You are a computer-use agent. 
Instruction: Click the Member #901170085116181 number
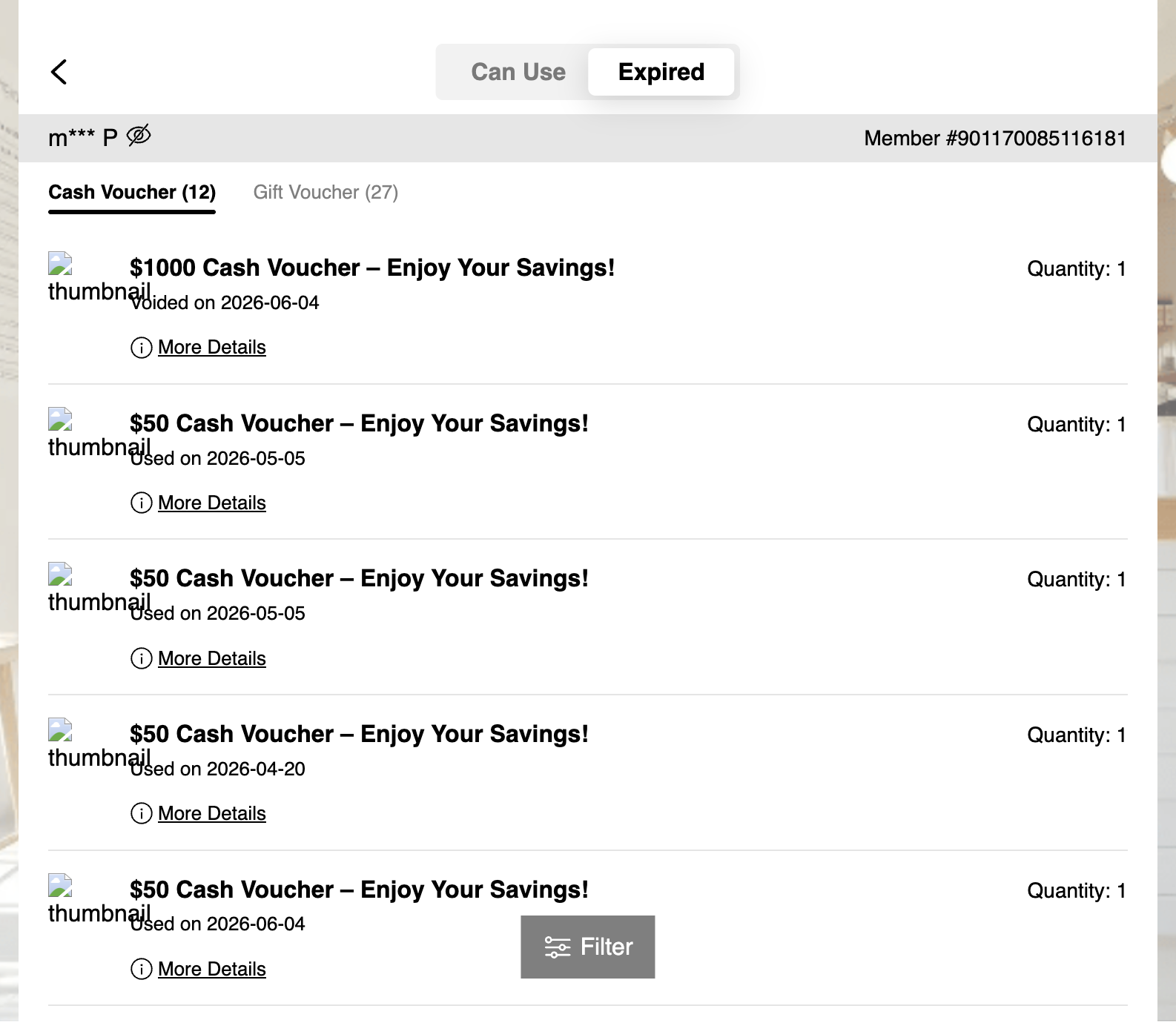coord(995,138)
